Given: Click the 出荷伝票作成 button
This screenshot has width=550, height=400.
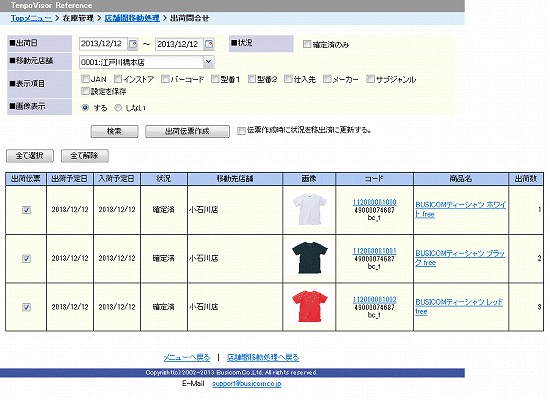Looking at the screenshot, I should [187, 131].
